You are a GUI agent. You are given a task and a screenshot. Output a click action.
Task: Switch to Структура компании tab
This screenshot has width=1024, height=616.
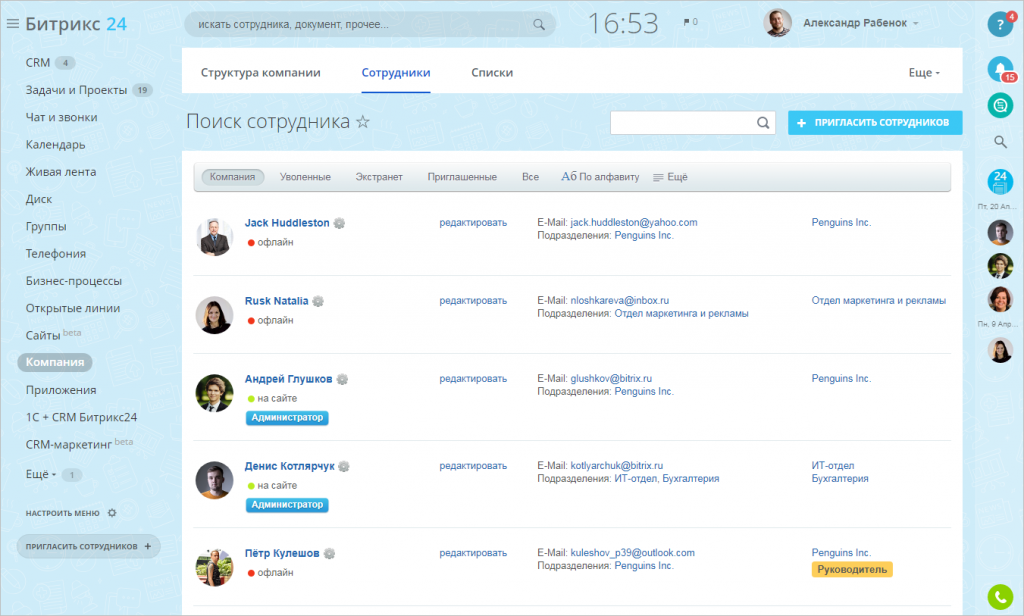[x=261, y=73]
